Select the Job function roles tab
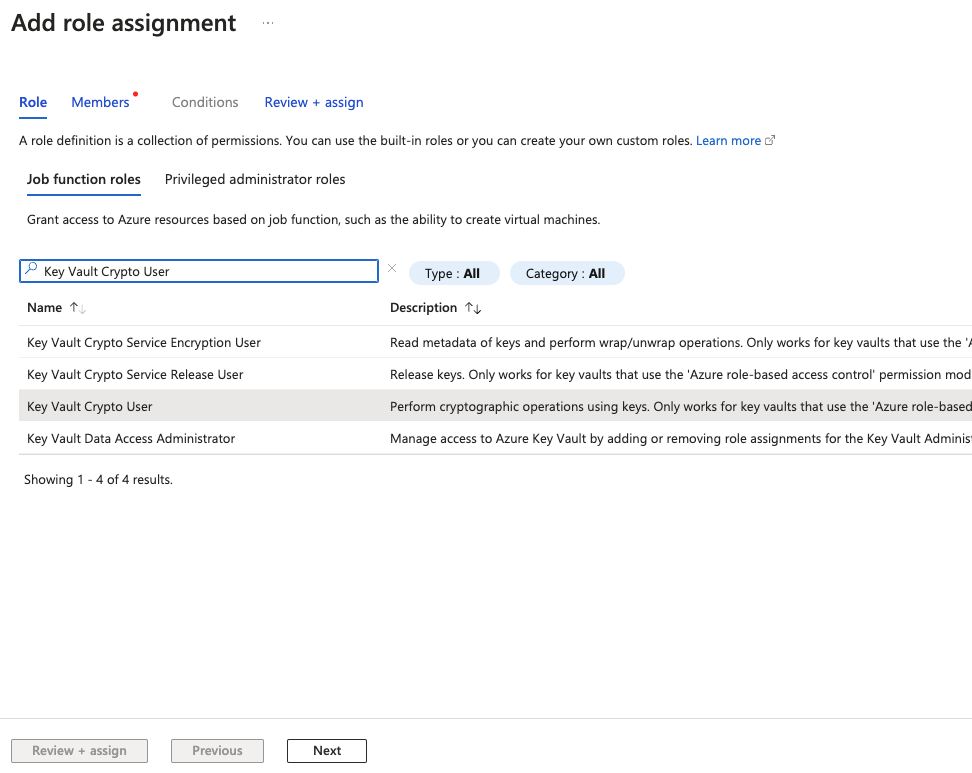This screenshot has width=972, height=773. (x=84, y=179)
